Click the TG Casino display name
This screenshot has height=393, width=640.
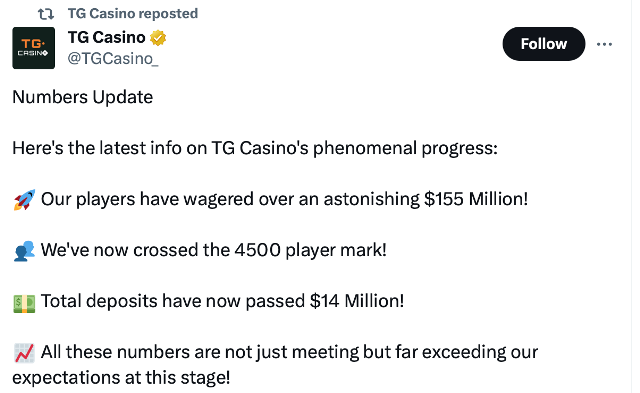coord(107,38)
